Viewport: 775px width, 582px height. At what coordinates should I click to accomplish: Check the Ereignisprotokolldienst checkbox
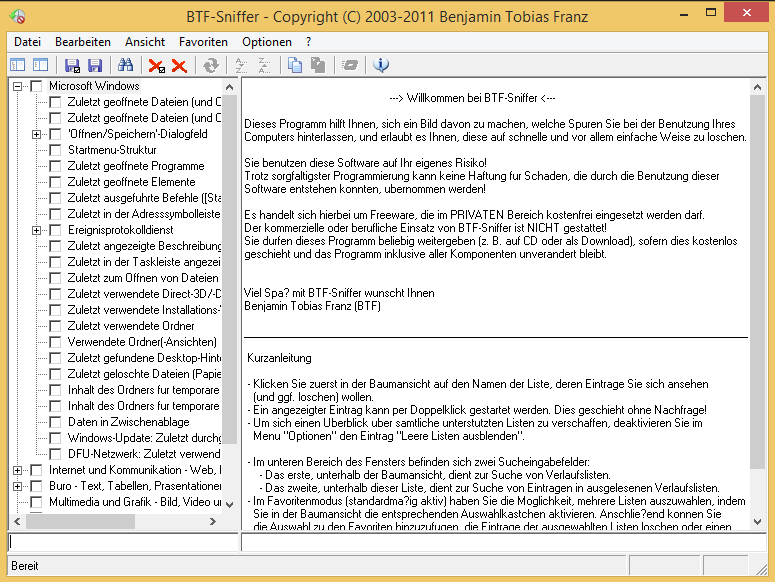click(x=55, y=230)
